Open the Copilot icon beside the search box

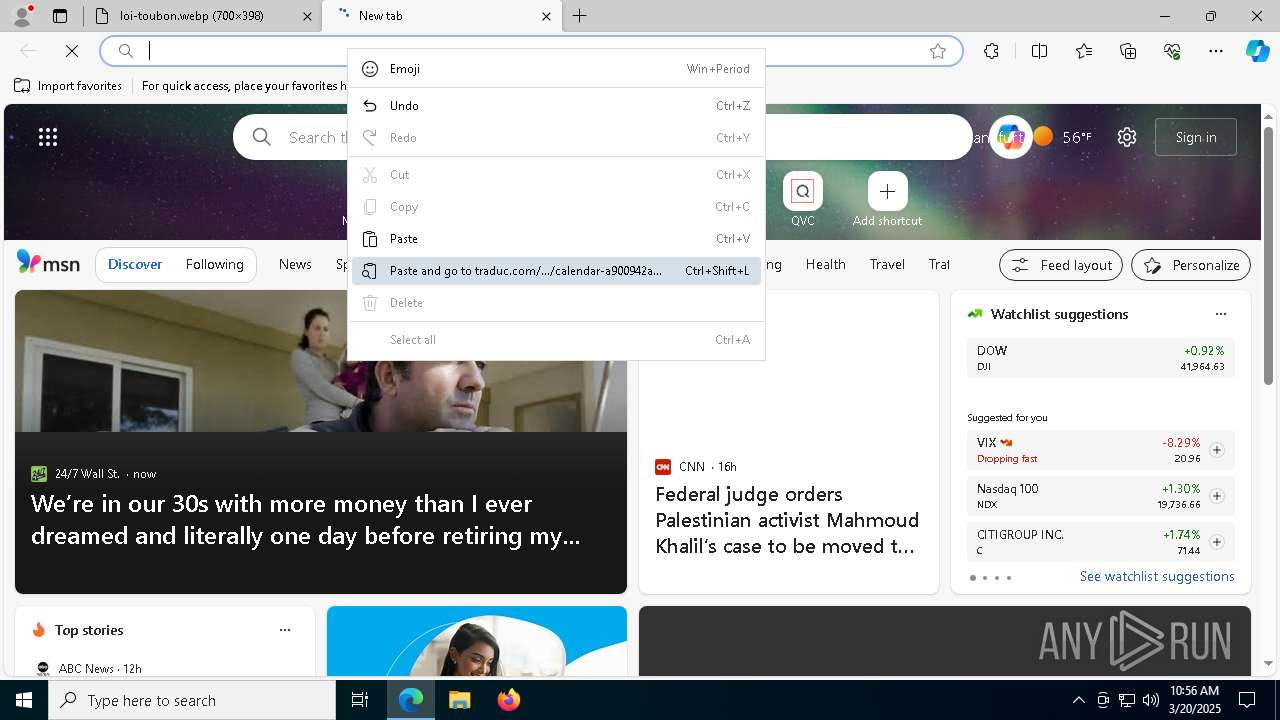click(x=1010, y=138)
